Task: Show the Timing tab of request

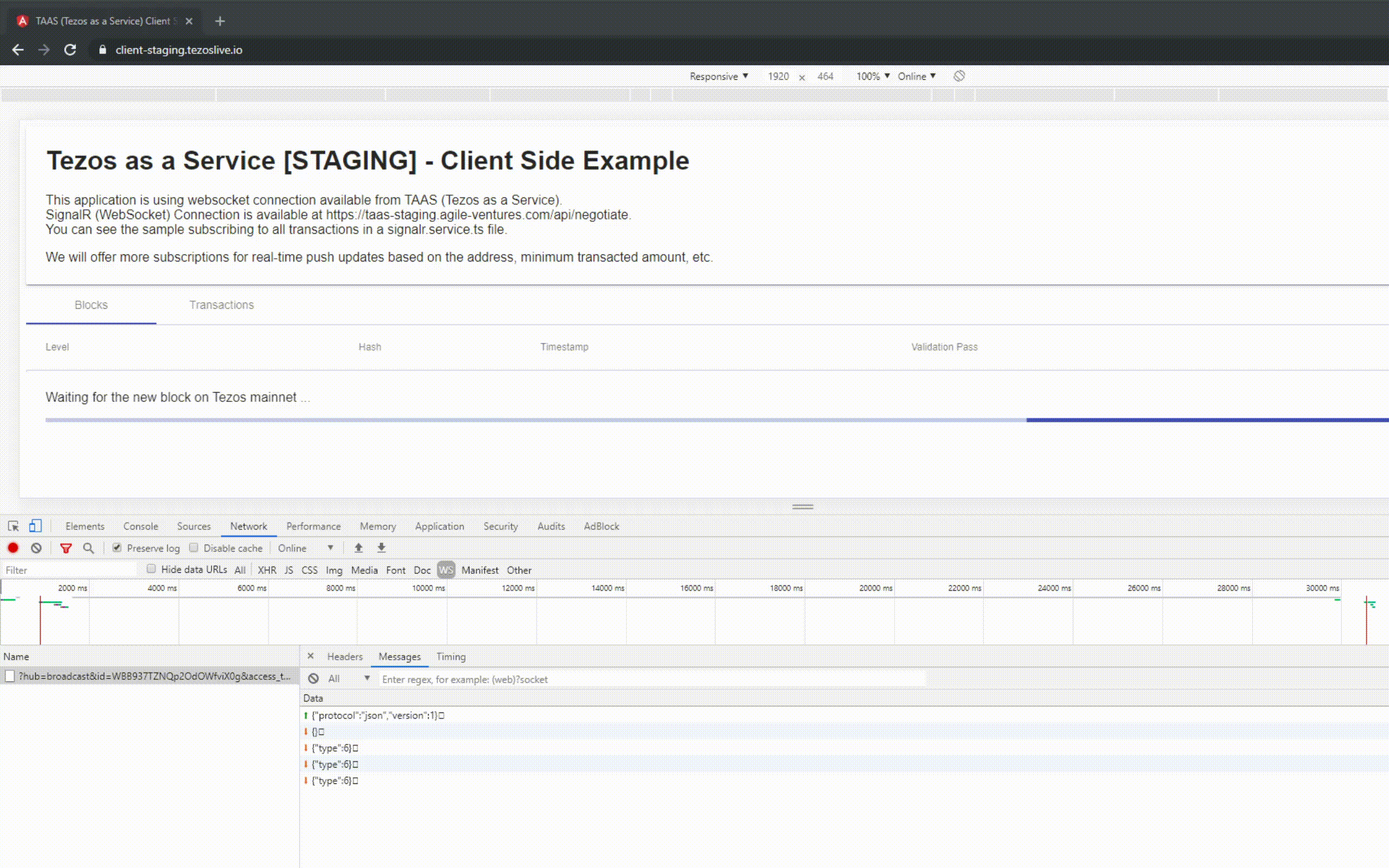Action: tap(451, 656)
